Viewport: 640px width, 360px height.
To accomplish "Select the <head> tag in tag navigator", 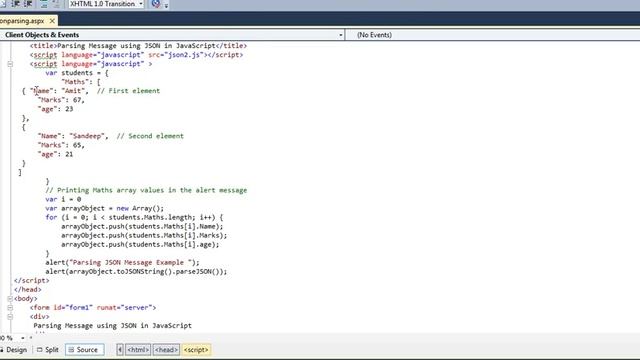I will [166, 350].
